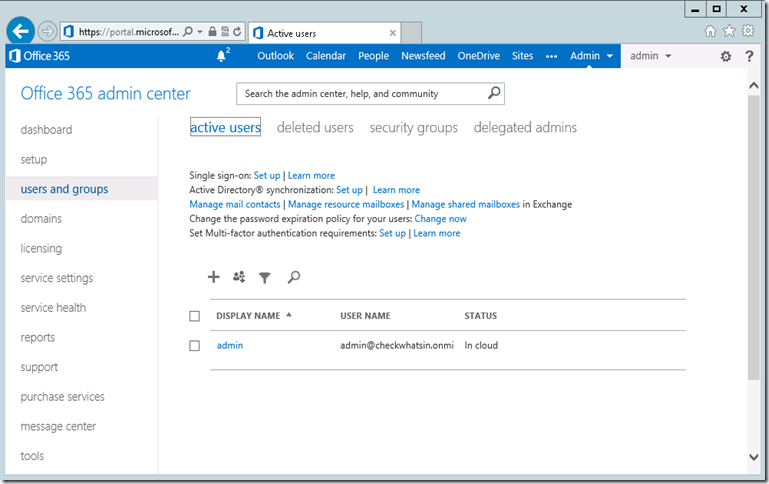
Task: Open the address bar dropdown arrow
Action: [x=200, y=32]
